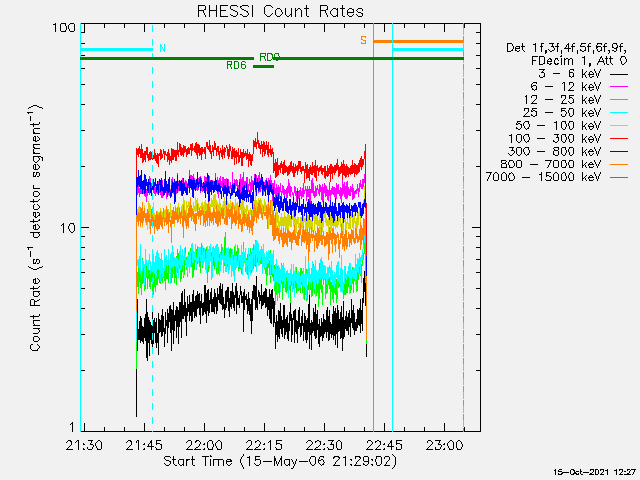Click the '21:30' x-axis tick label
The width and height of the screenshot is (640, 480).
tap(84, 445)
